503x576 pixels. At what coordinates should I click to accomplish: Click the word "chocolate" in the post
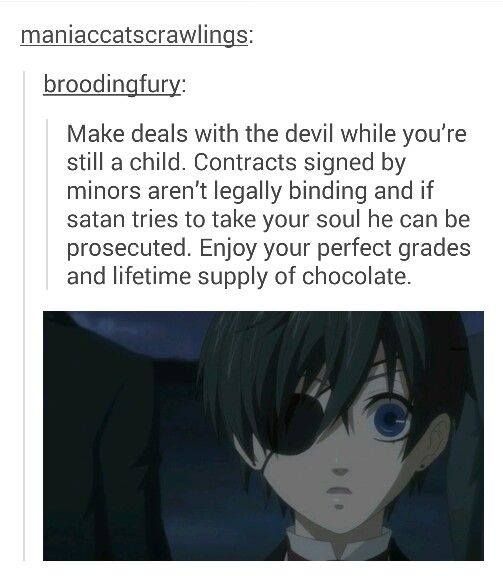point(354,276)
